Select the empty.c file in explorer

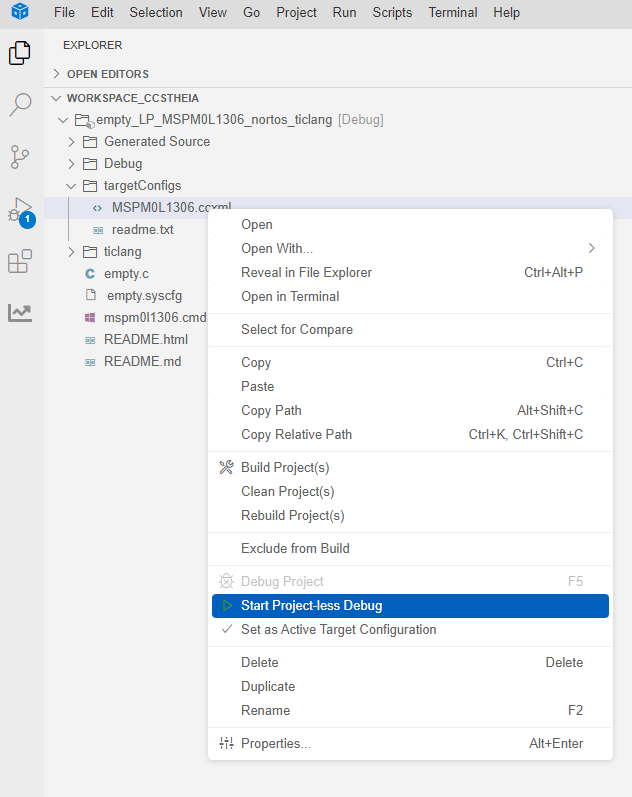tap(125, 273)
